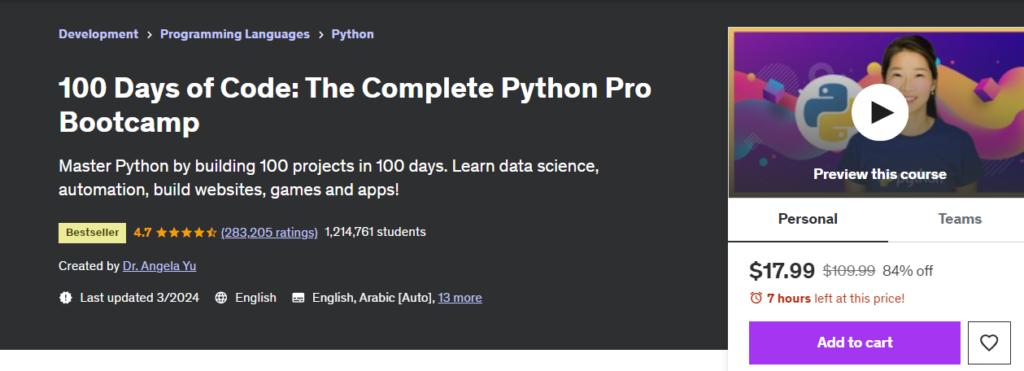Screen dimensions: 1024x371
Task: Open instructor Dr. Angela Yu's profile
Action: (x=159, y=266)
